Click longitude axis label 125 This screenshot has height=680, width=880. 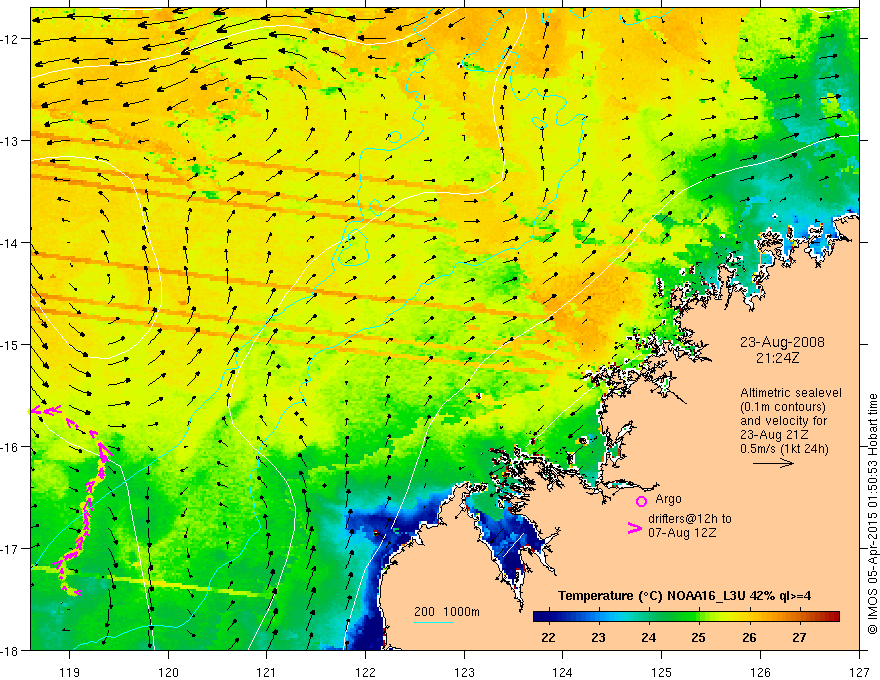(662, 672)
